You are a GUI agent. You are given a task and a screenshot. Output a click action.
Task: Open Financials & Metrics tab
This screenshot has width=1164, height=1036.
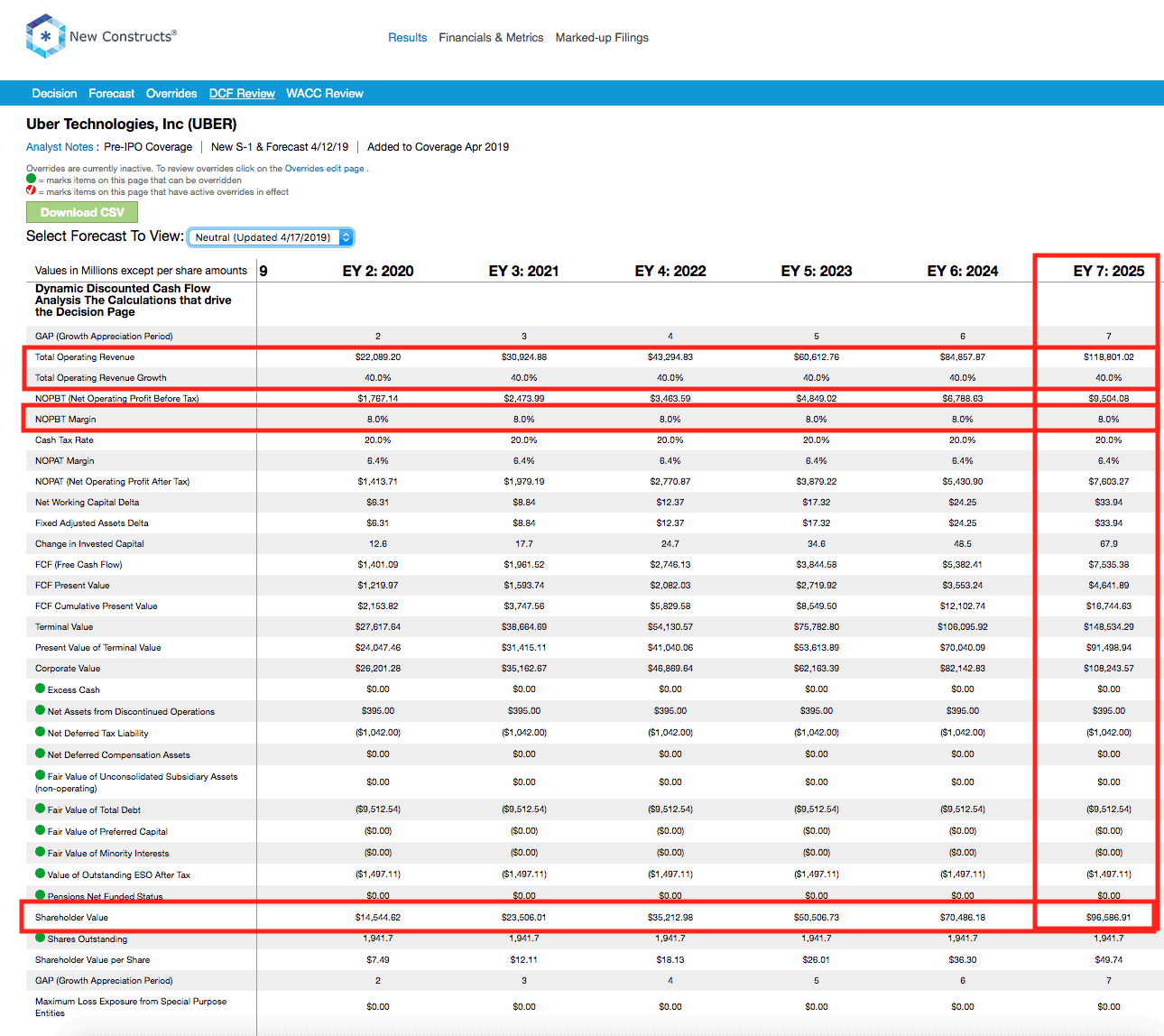491,38
